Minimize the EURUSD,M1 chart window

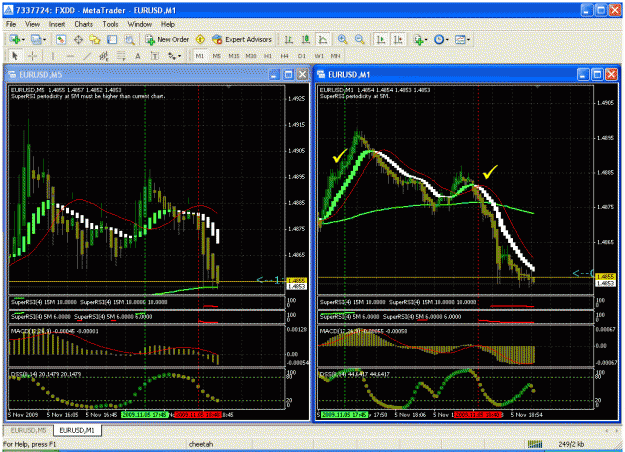coord(583,75)
